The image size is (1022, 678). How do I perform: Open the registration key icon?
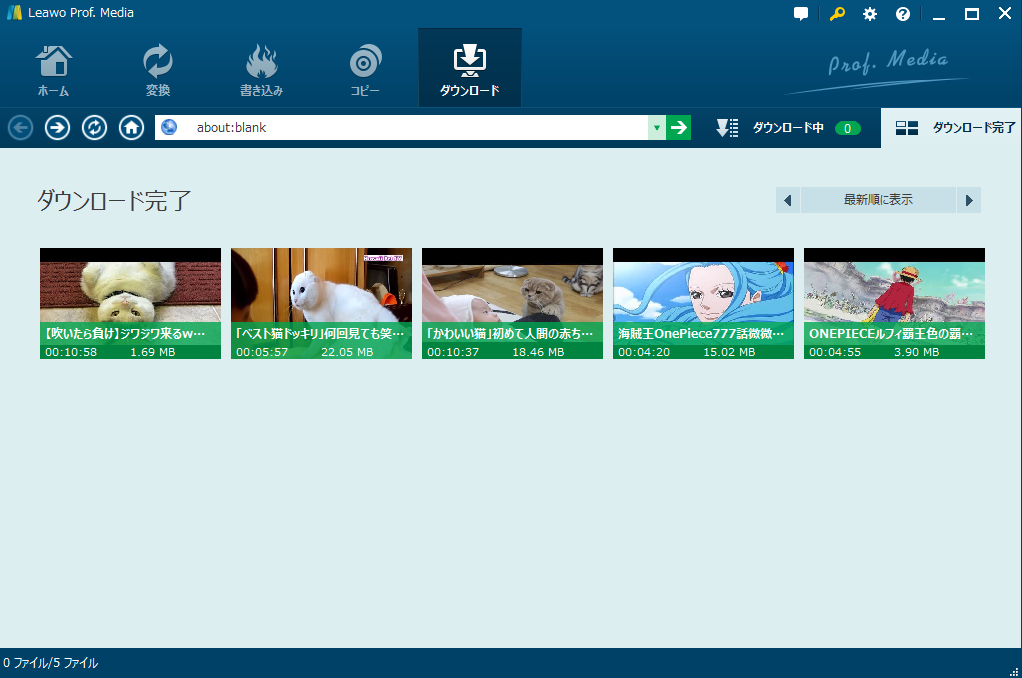click(837, 14)
